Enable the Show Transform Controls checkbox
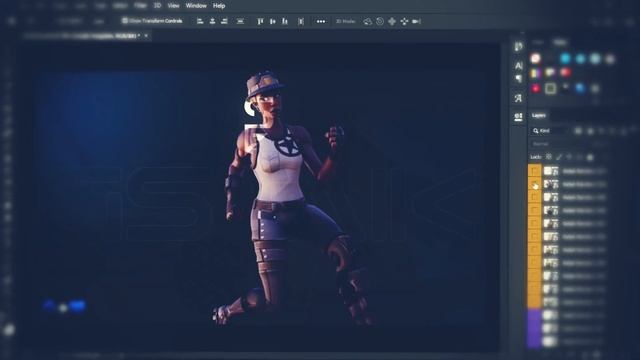640x360 pixels. [x=125, y=21]
